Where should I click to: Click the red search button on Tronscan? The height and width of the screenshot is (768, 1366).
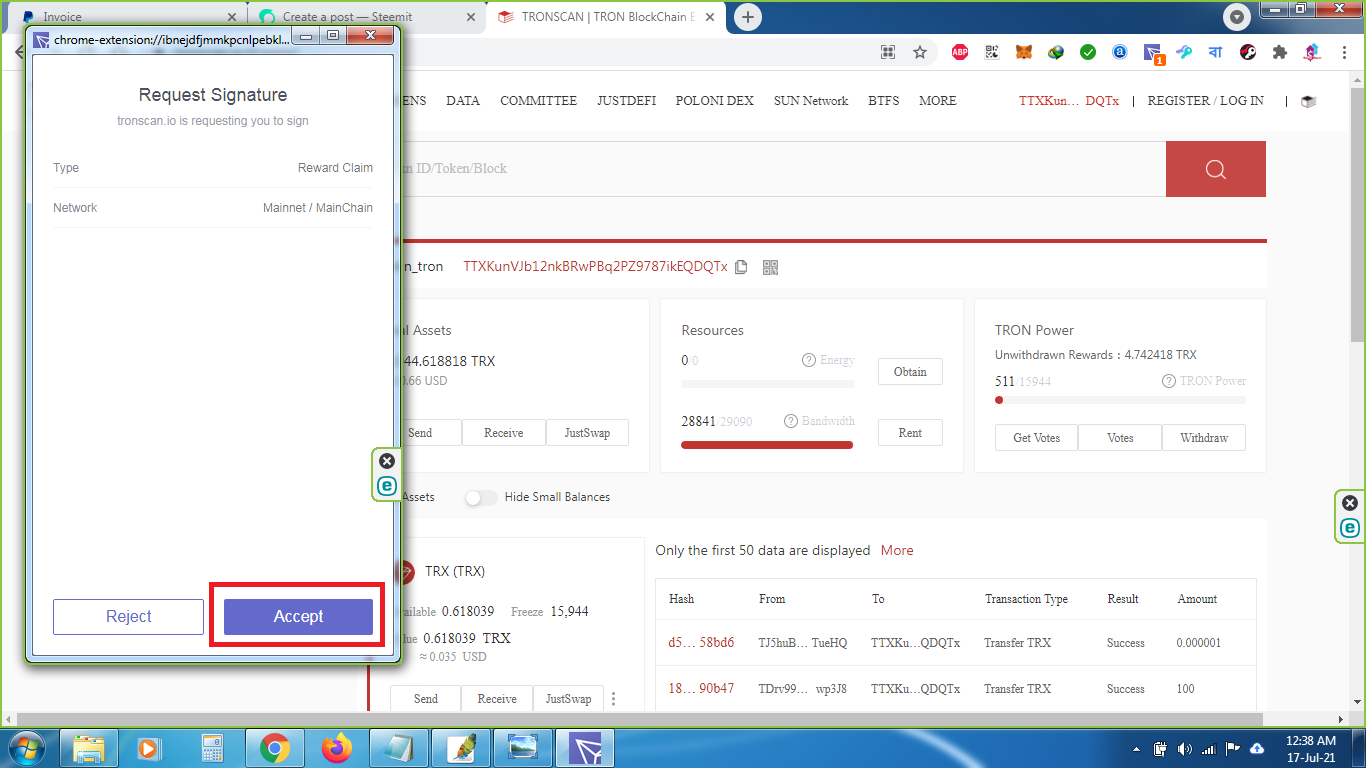1216,169
